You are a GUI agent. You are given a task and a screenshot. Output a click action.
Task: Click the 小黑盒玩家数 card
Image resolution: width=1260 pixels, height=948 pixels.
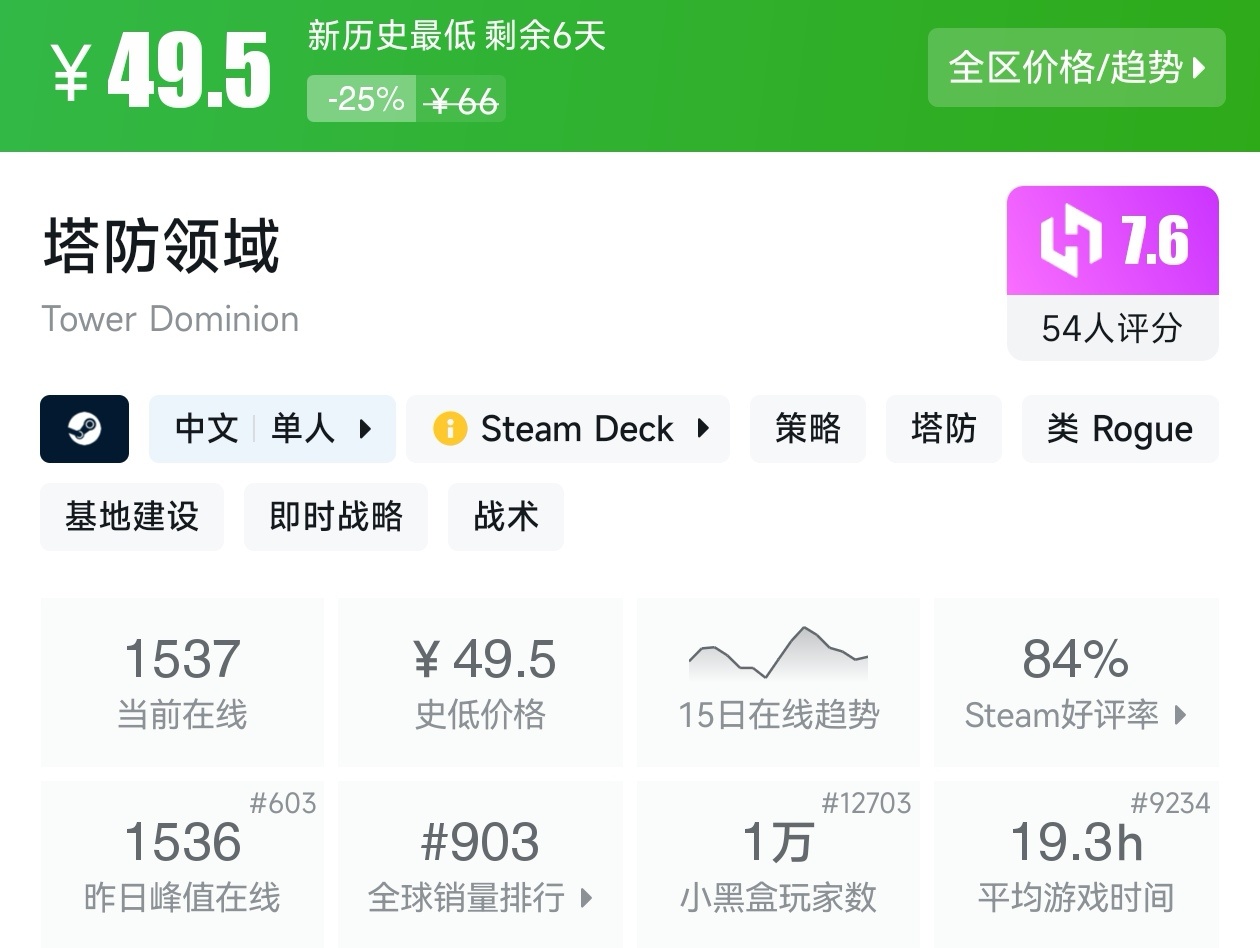point(778,864)
